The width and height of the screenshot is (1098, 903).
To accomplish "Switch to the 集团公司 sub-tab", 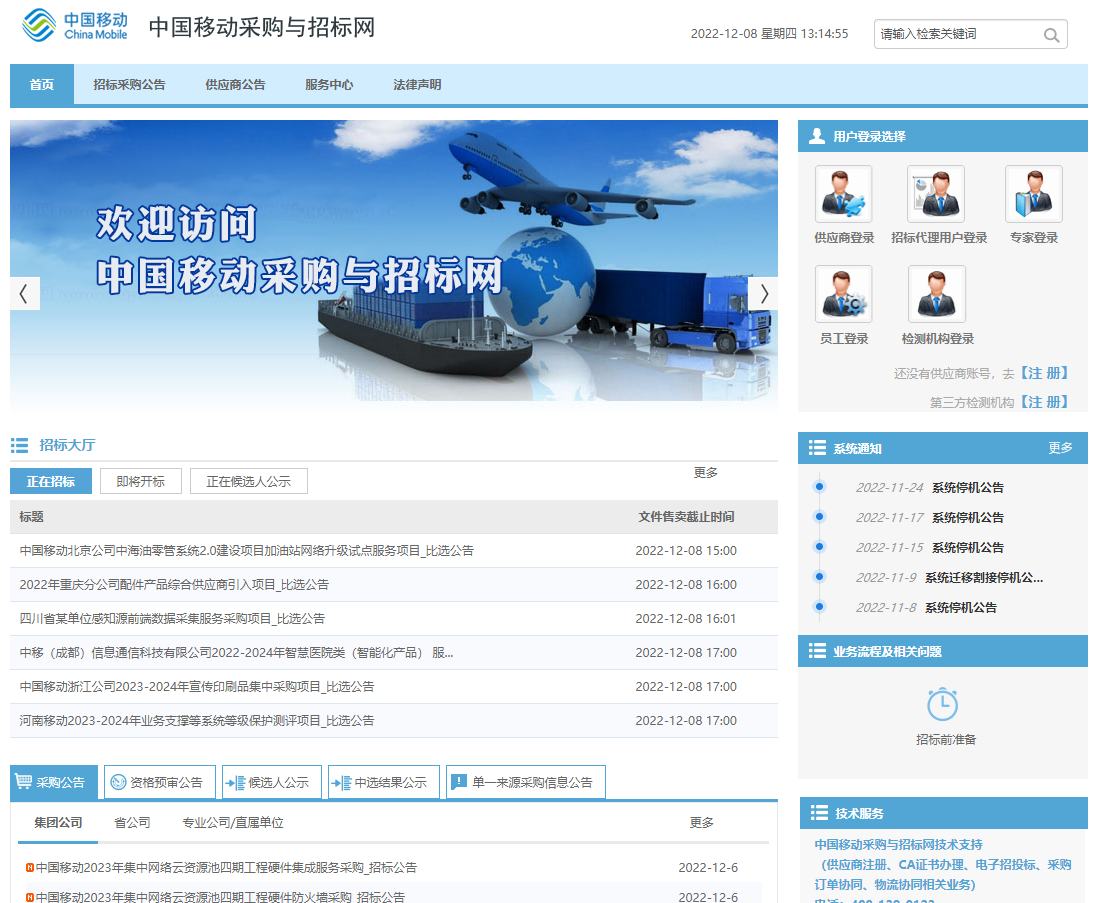I will click(x=58, y=823).
